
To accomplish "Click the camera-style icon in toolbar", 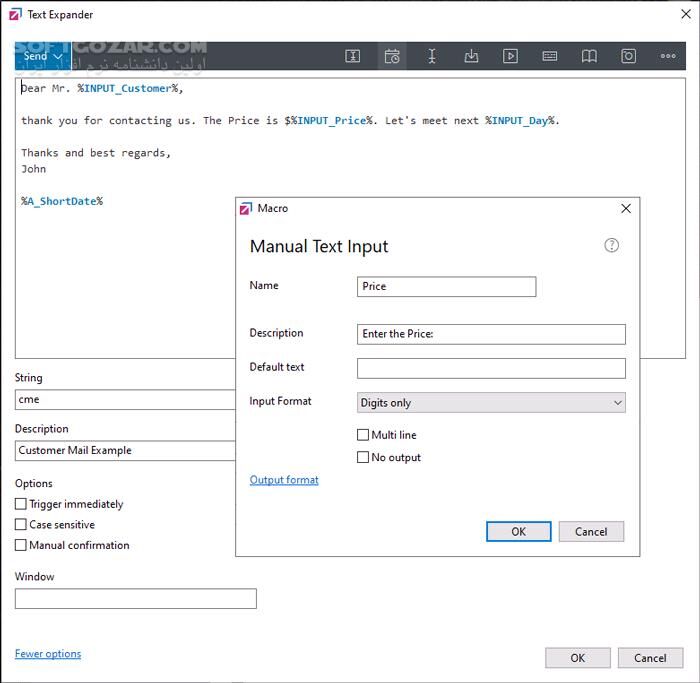I will (628, 57).
